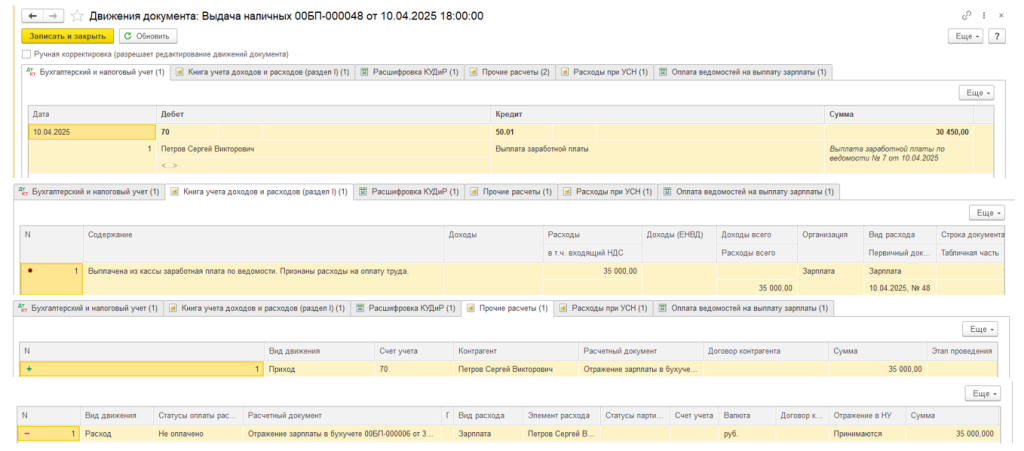This screenshot has width=1024, height=451.
Task: Enable Ручная корректировка checkbox
Action: click(x=26, y=54)
